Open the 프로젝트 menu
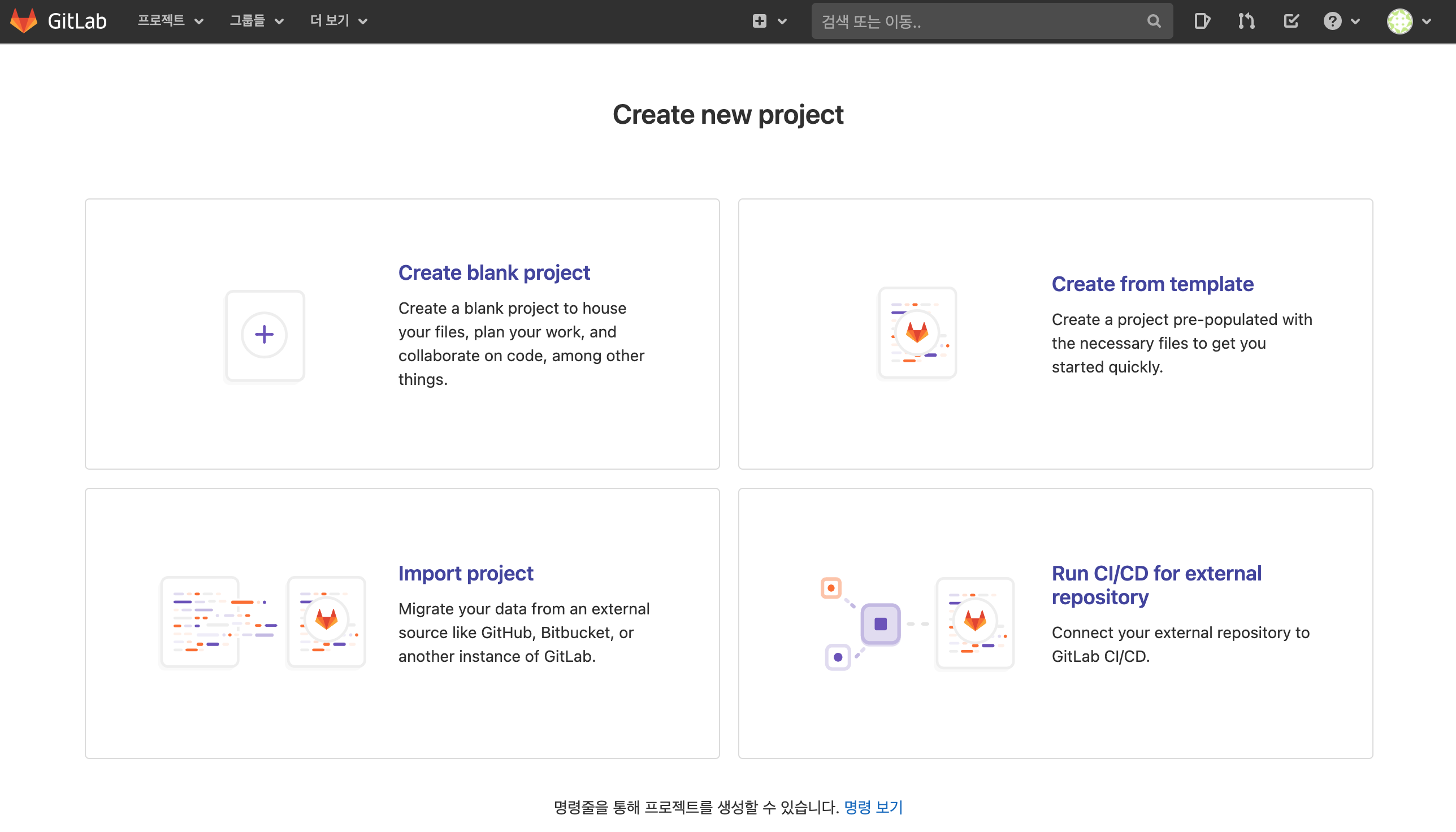The width and height of the screenshot is (1456, 832). pos(170,21)
